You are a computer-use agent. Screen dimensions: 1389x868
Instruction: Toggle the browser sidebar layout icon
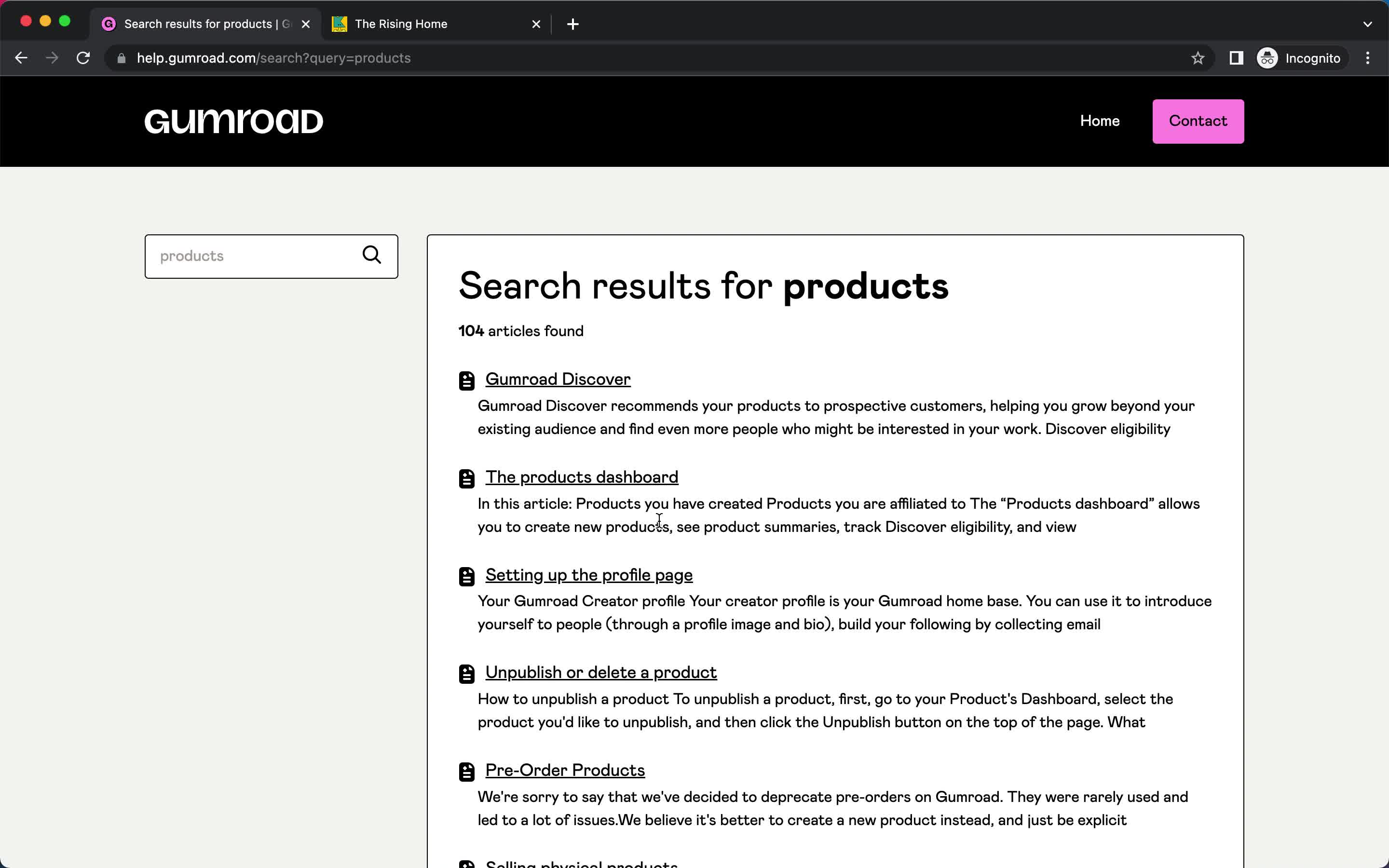1236,58
